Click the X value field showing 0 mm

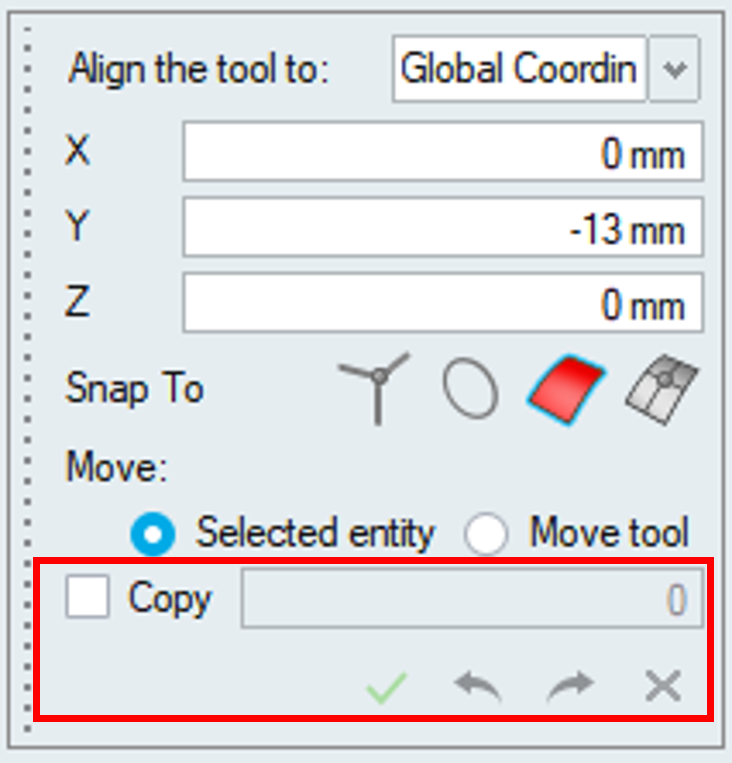coord(442,154)
